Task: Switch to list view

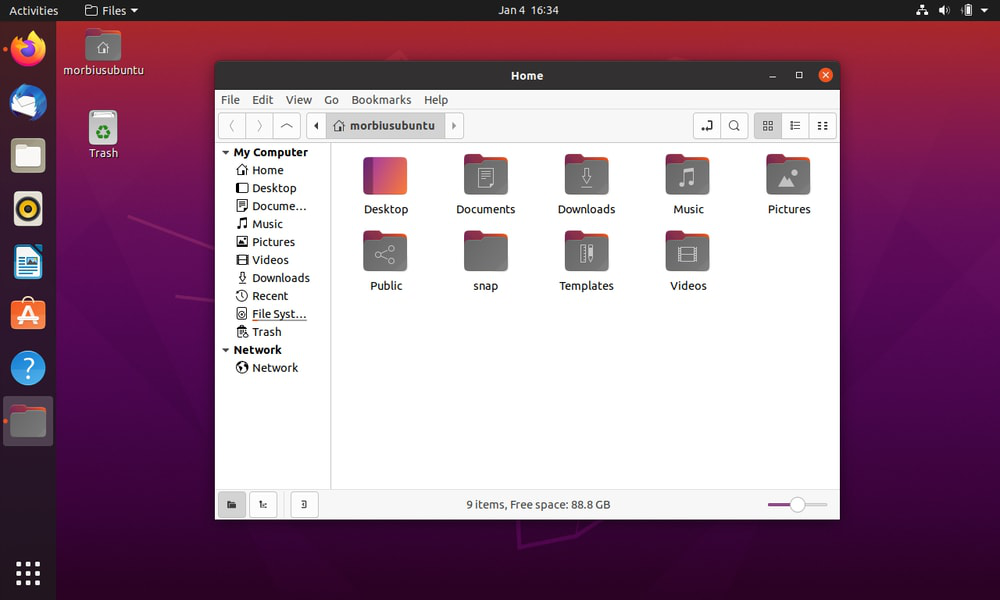Action: point(795,126)
